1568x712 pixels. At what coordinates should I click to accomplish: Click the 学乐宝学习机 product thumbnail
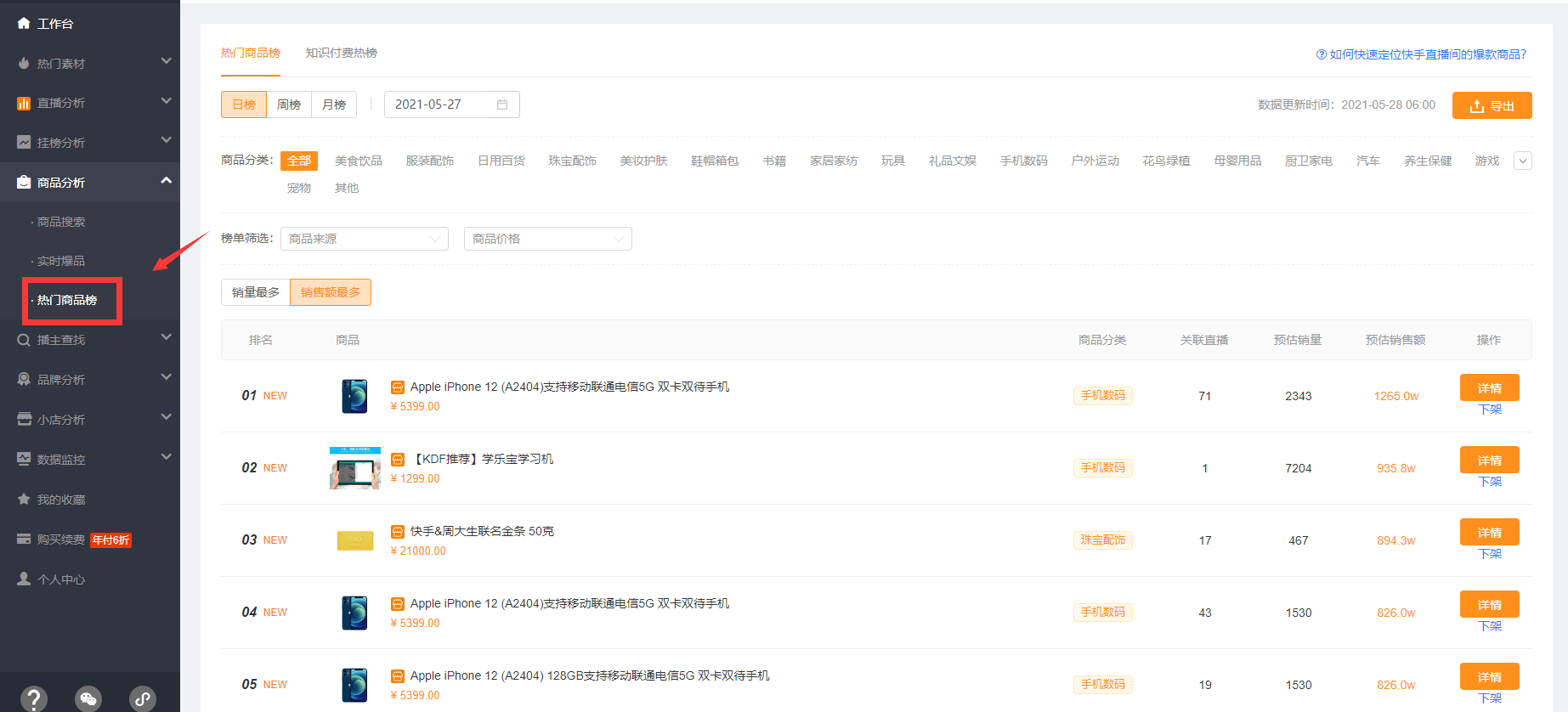coord(355,468)
